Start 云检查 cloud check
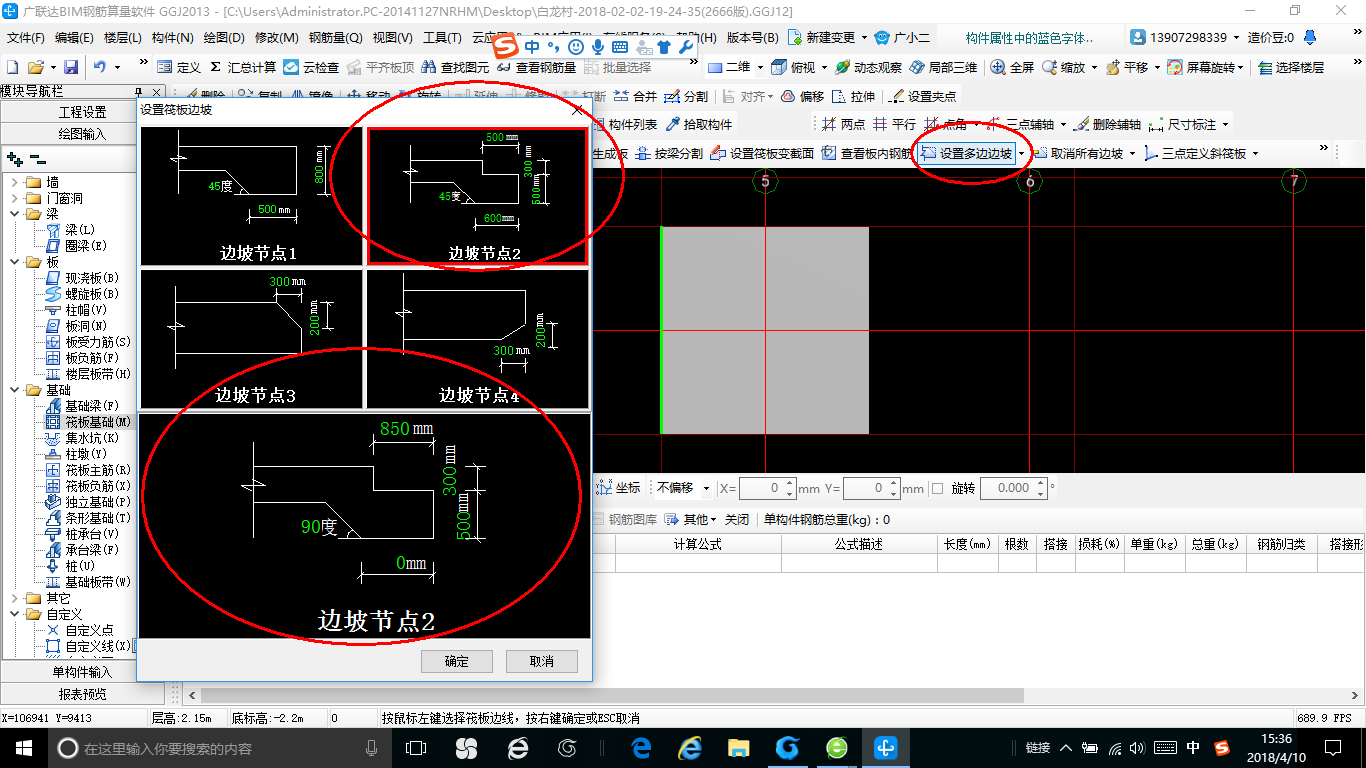Image resolution: width=1366 pixels, height=768 pixels. 311,67
